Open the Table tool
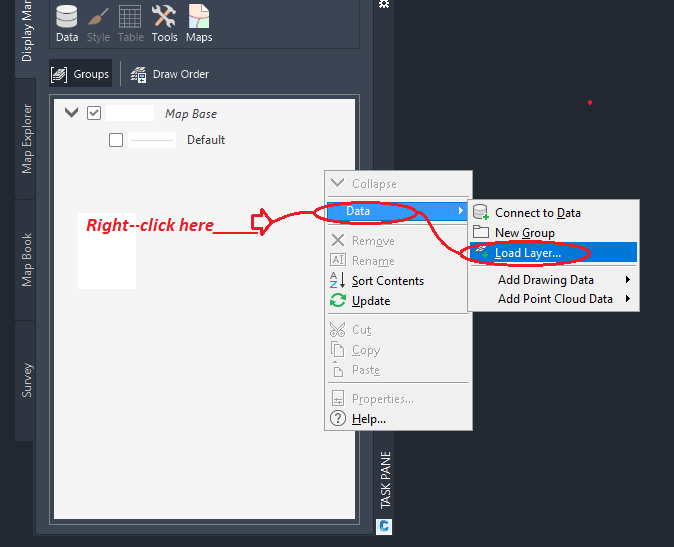Viewport: 674px width, 547px height. tap(130, 24)
